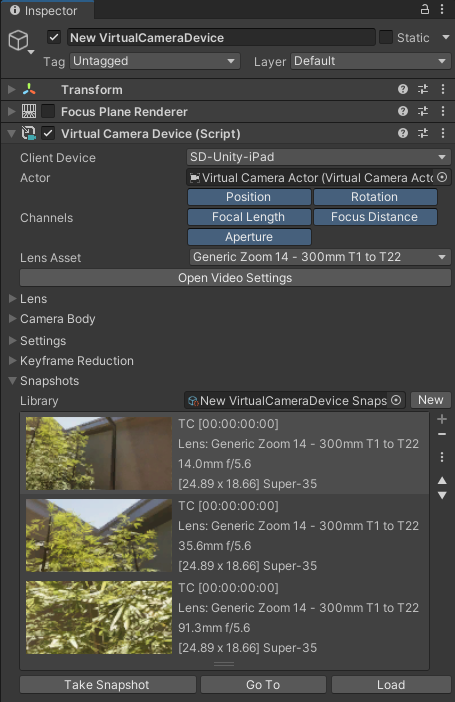Viewport: 455px width, 702px height.
Task: Click the Take Snapshot button
Action: [x=108, y=685]
